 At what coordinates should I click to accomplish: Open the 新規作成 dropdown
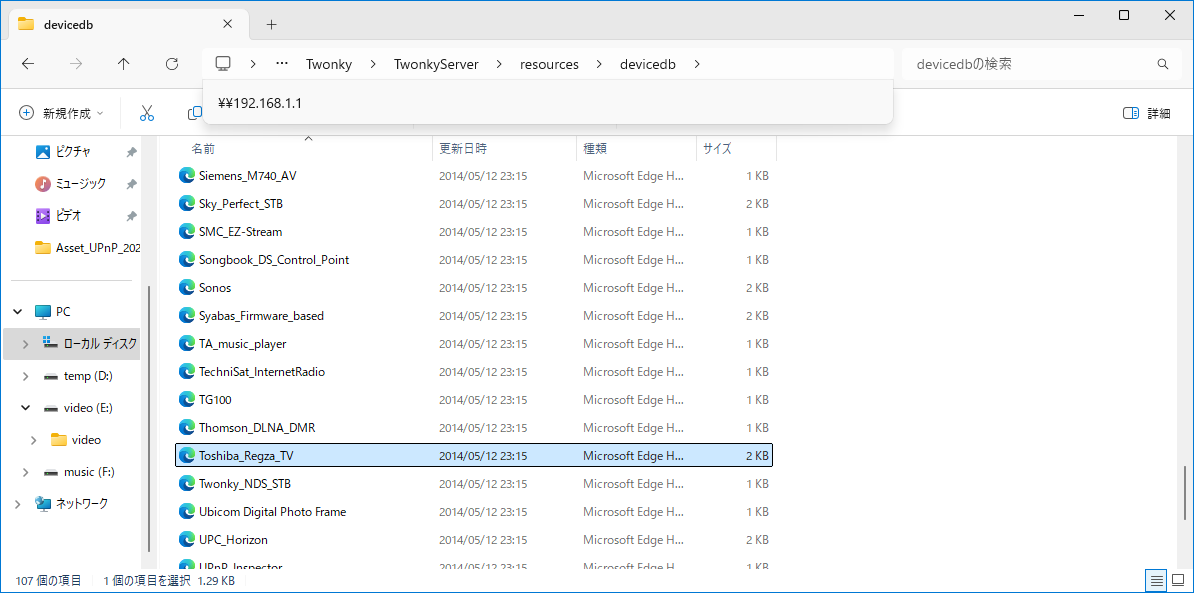[62, 113]
